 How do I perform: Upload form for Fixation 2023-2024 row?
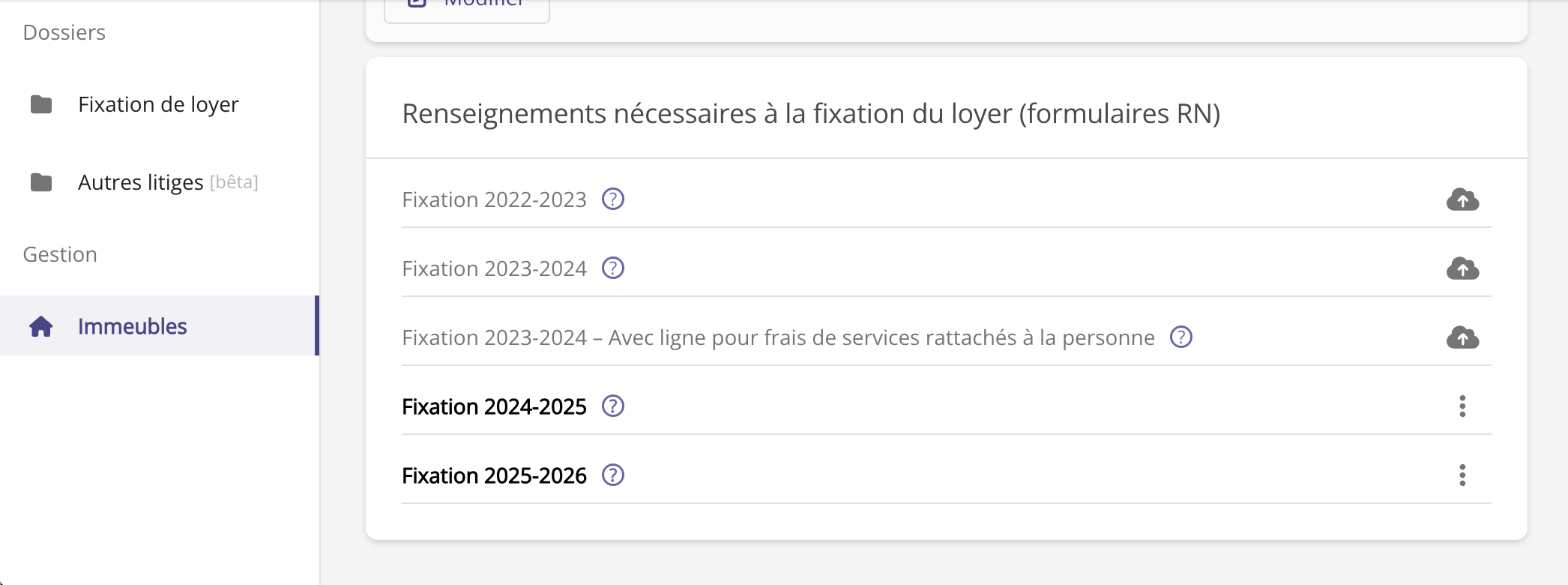point(1462,268)
